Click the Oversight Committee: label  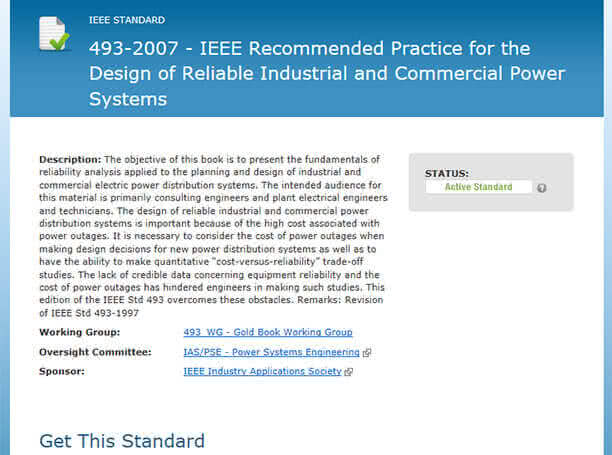point(95,352)
